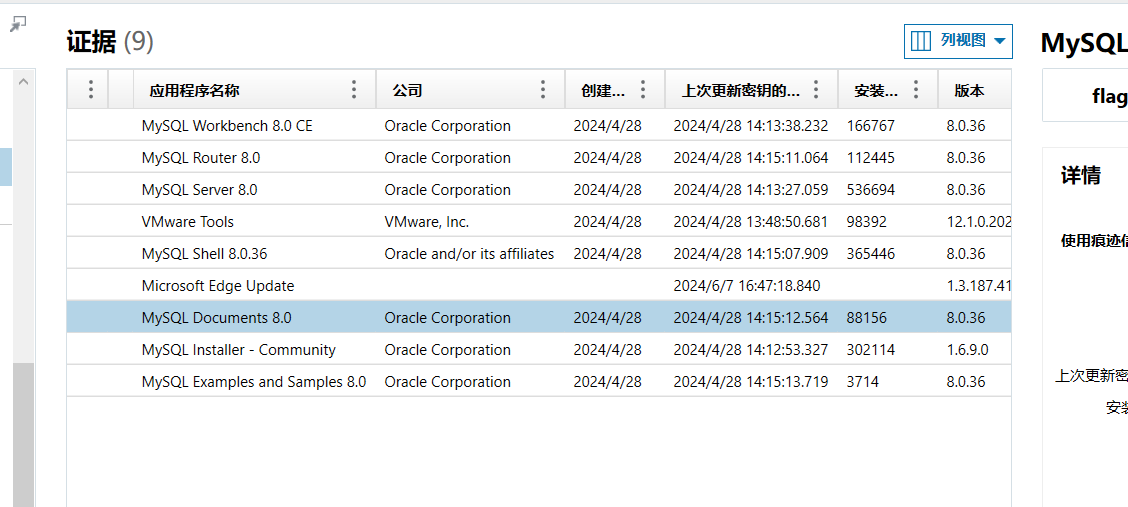The width and height of the screenshot is (1128, 507).
Task: Sort by 公司 column header
Action: [407, 91]
